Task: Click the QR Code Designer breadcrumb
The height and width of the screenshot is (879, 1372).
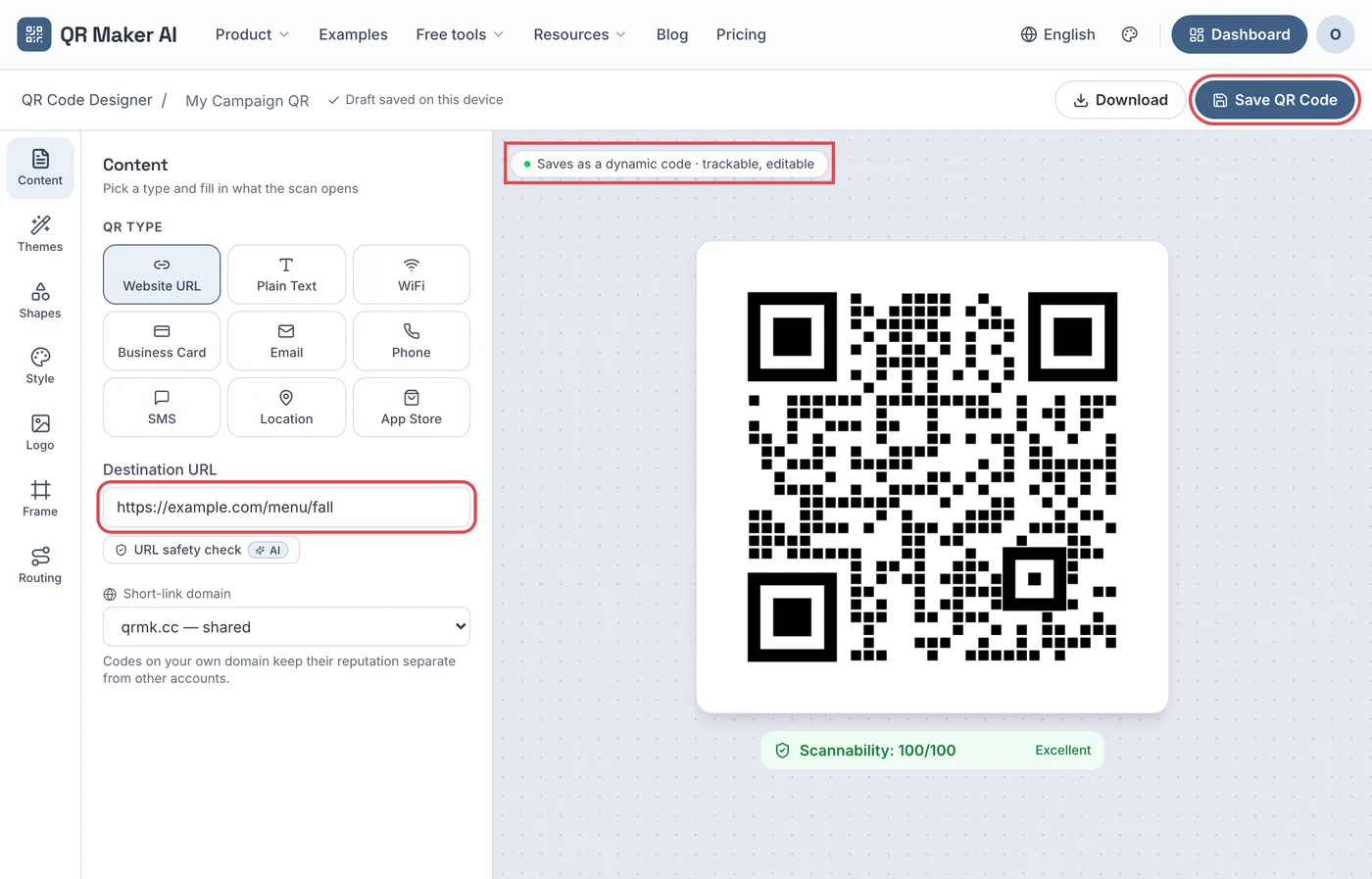Action: tap(87, 100)
